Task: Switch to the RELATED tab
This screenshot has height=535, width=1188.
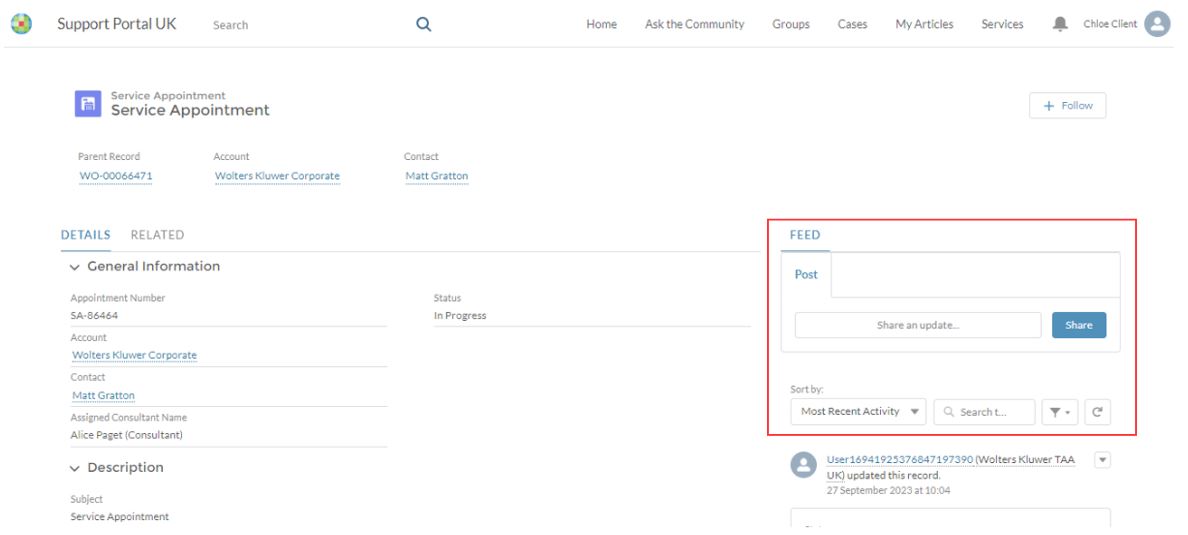Action: [x=157, y=235]
